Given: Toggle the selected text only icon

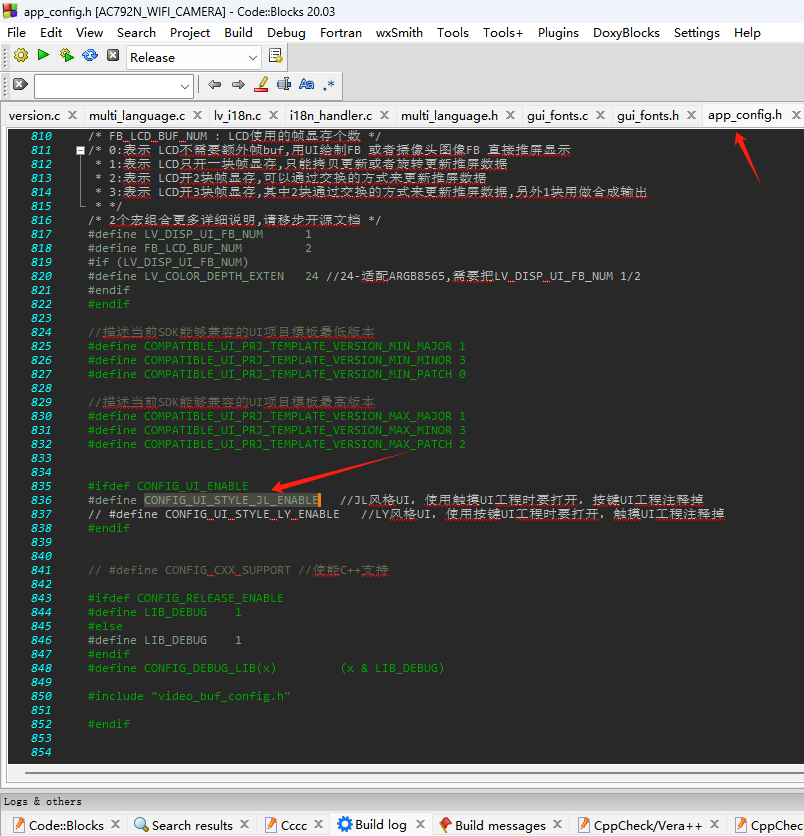Looking at the screenshot, I should tap(284, 84).
